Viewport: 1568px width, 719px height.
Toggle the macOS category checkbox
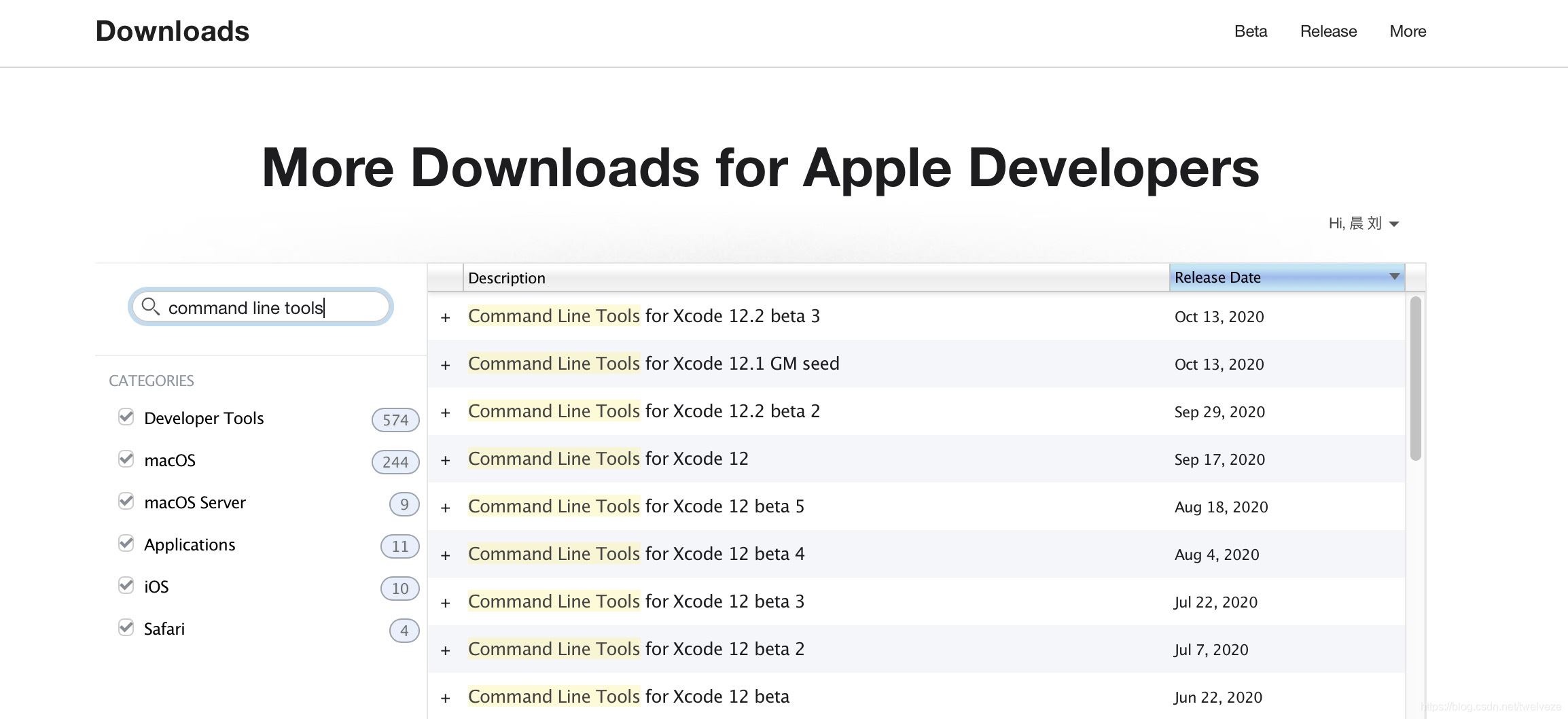tap(126, 459)
